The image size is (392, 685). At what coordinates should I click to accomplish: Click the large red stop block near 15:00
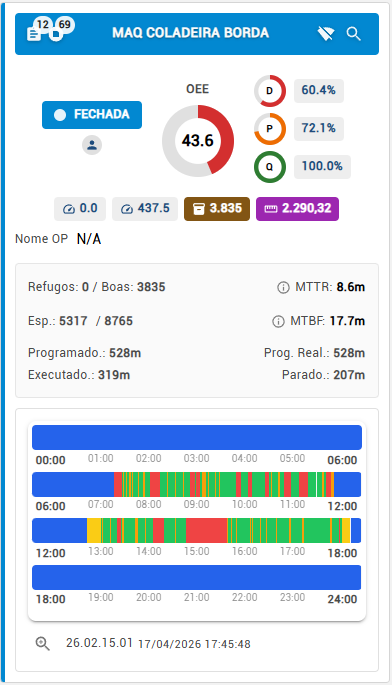(x=206, y=530)
